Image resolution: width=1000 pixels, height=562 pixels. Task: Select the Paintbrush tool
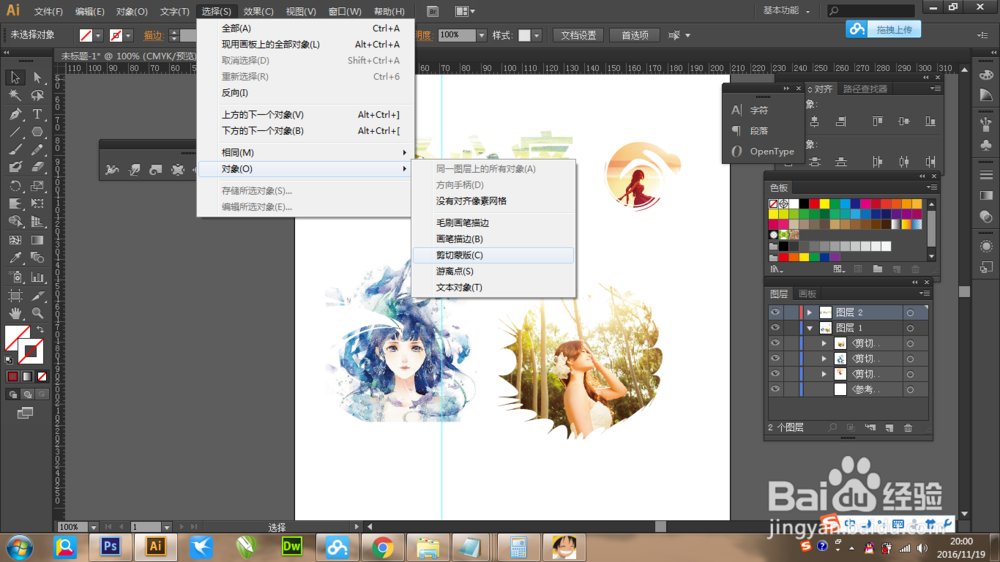click(15, 150)
